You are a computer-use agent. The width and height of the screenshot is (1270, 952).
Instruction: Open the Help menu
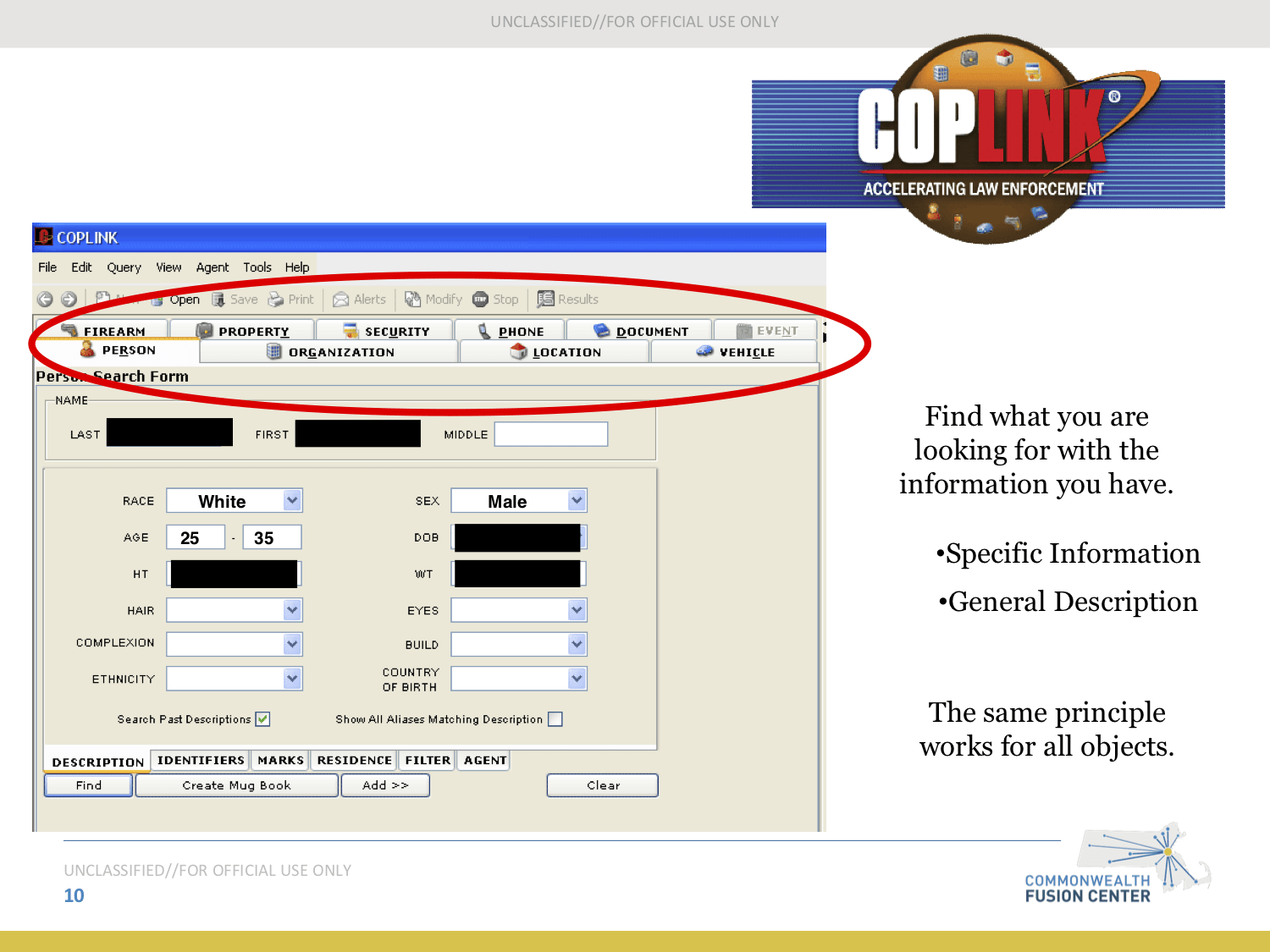click(297, 267)
